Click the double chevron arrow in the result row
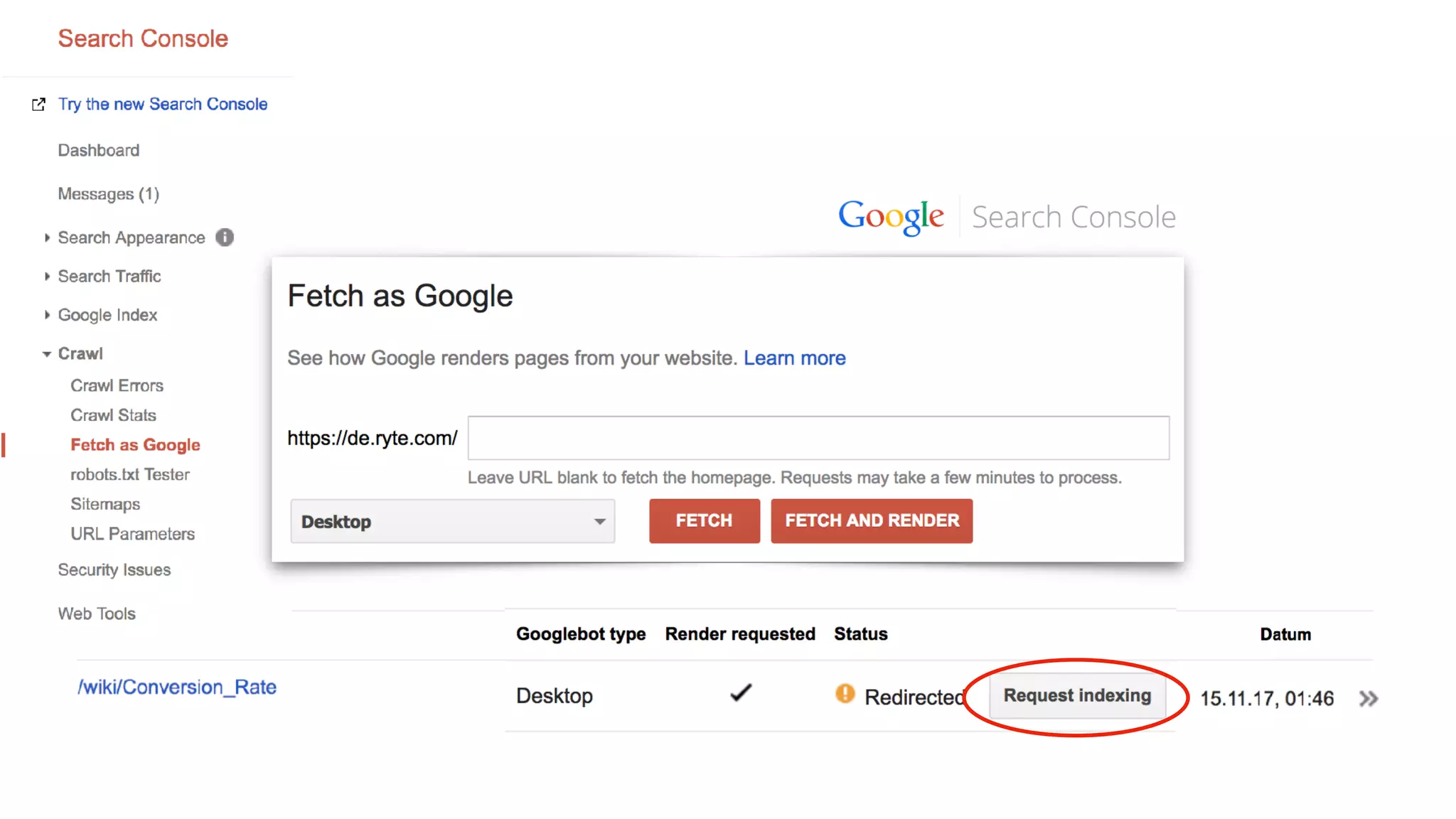The width and height of the screenshot is (1456, 819). pos(1368,699)
